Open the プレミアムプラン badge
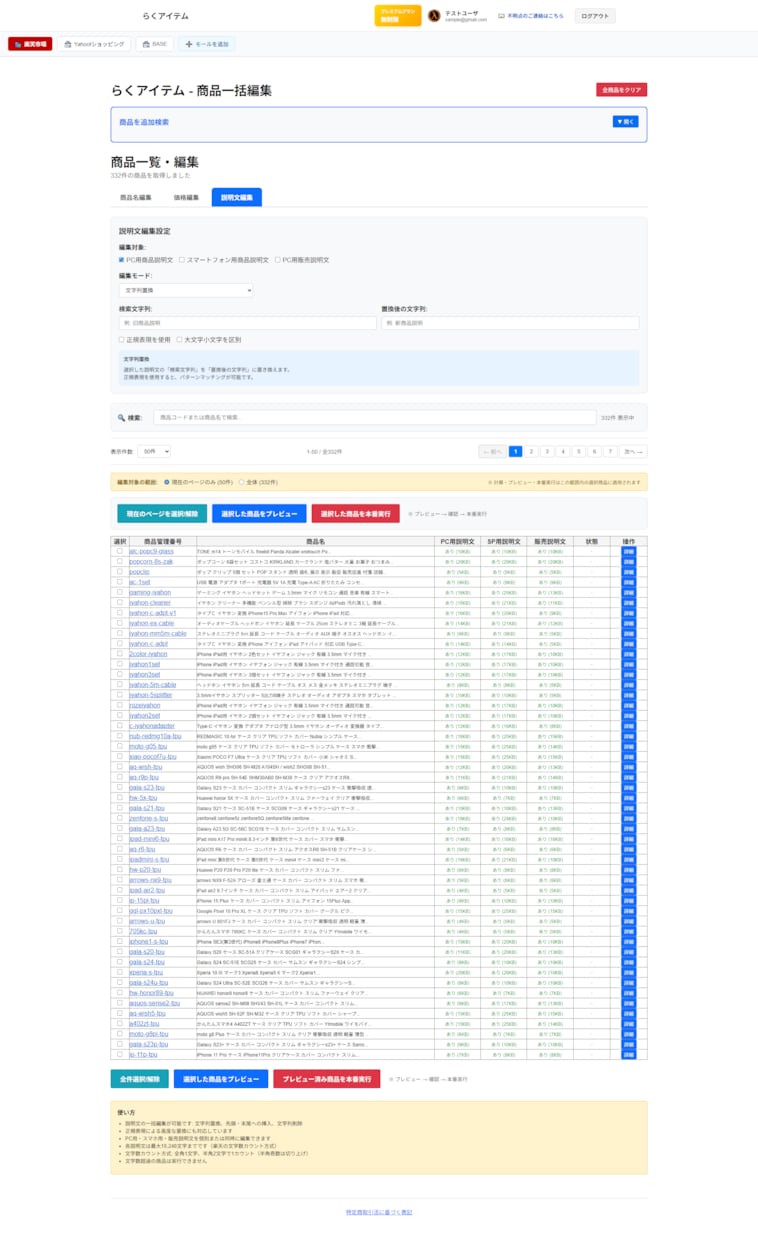 398,16
